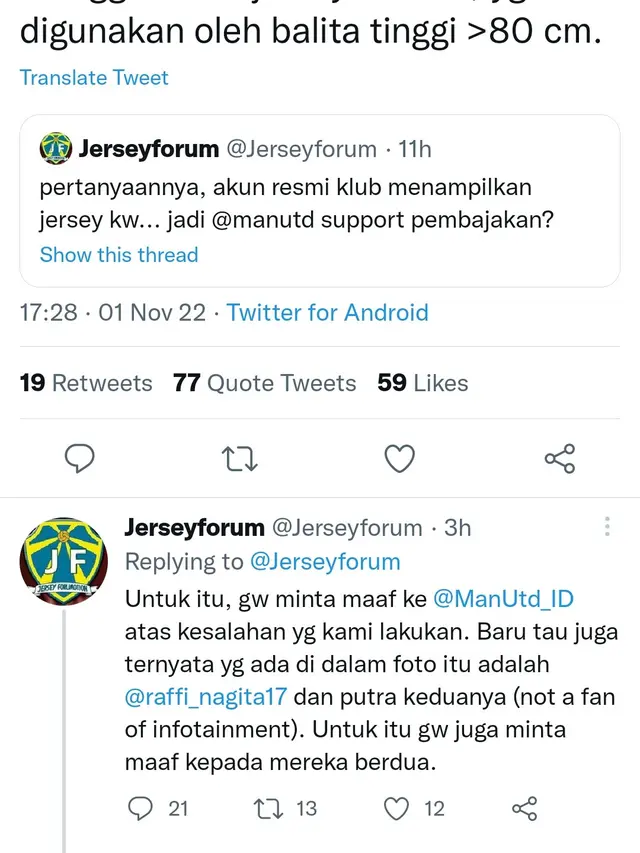
Task: View the 19 Retweets list
Action: tap(84, 383)
